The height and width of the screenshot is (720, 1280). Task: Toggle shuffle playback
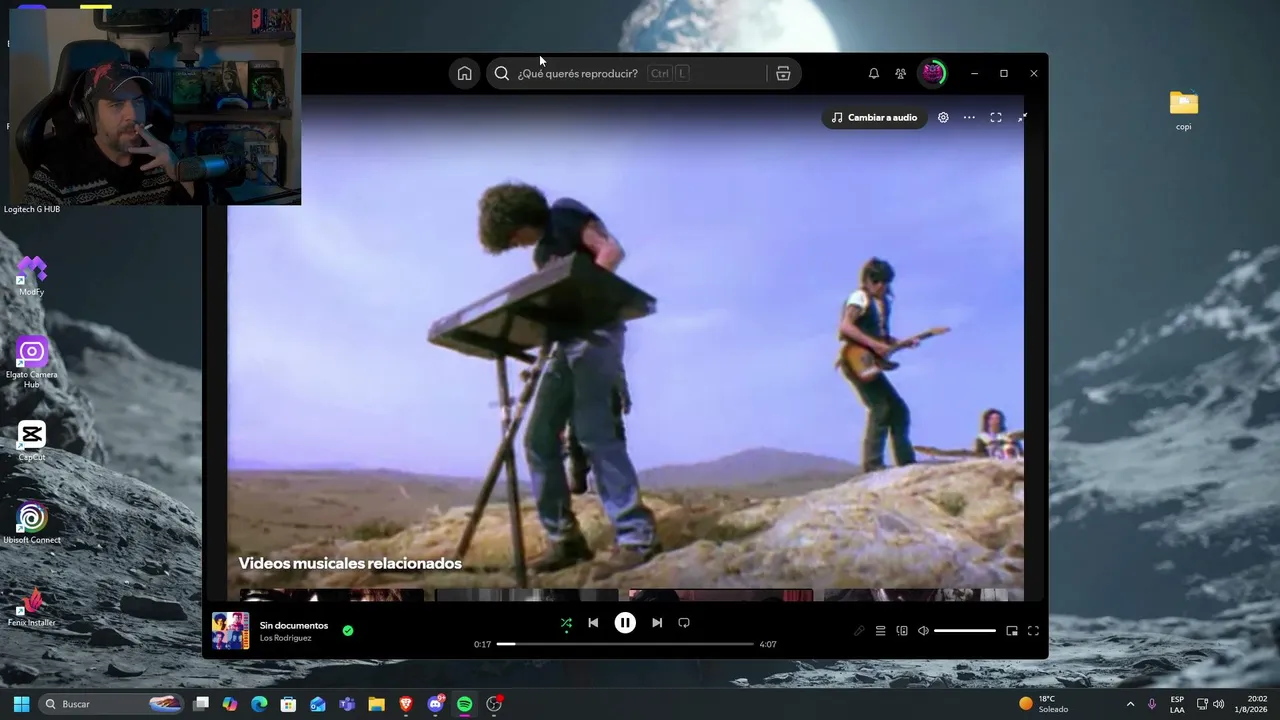coord(566,623)
